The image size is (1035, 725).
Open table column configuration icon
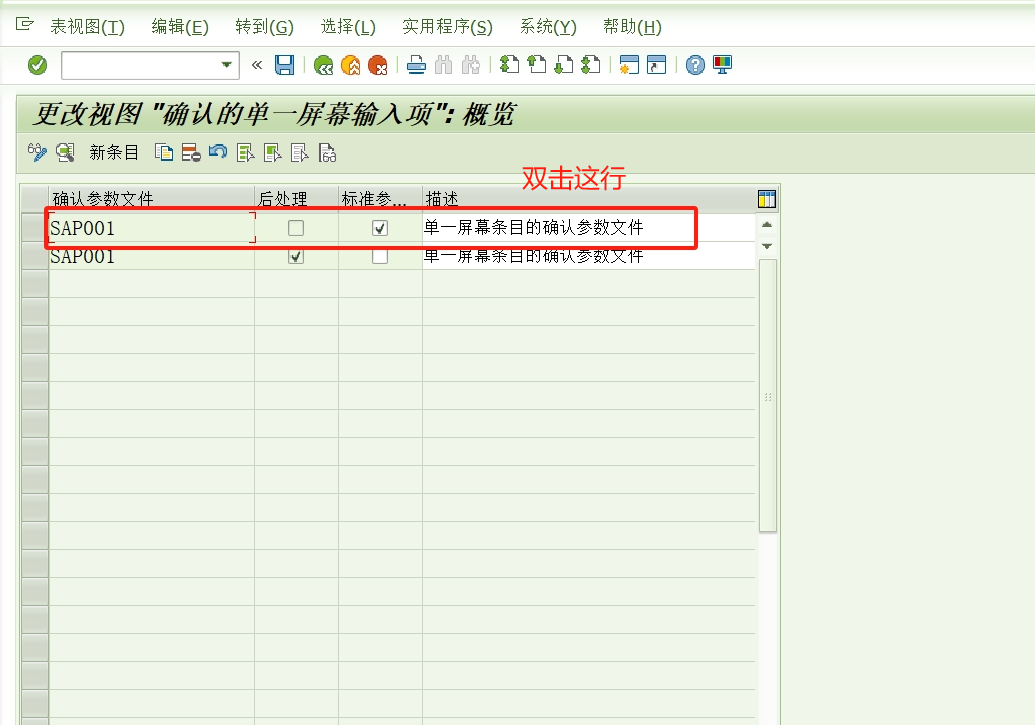[767, 199]
